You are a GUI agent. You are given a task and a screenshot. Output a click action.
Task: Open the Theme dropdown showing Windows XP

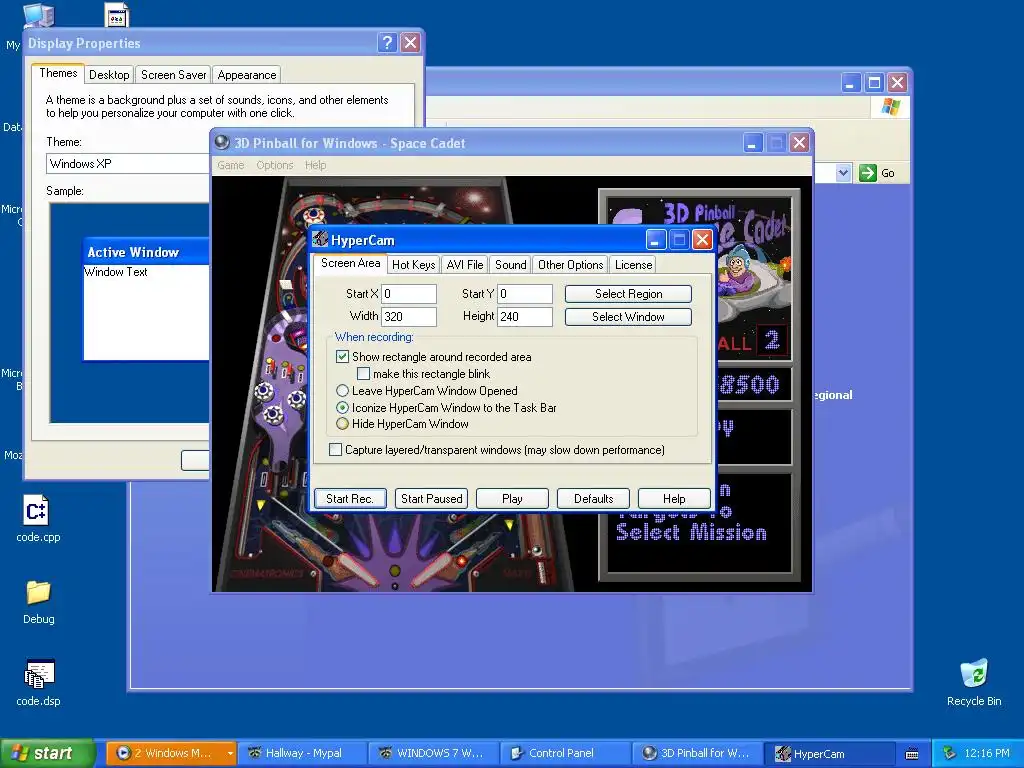pyautogui.click(x=128, y=163)
